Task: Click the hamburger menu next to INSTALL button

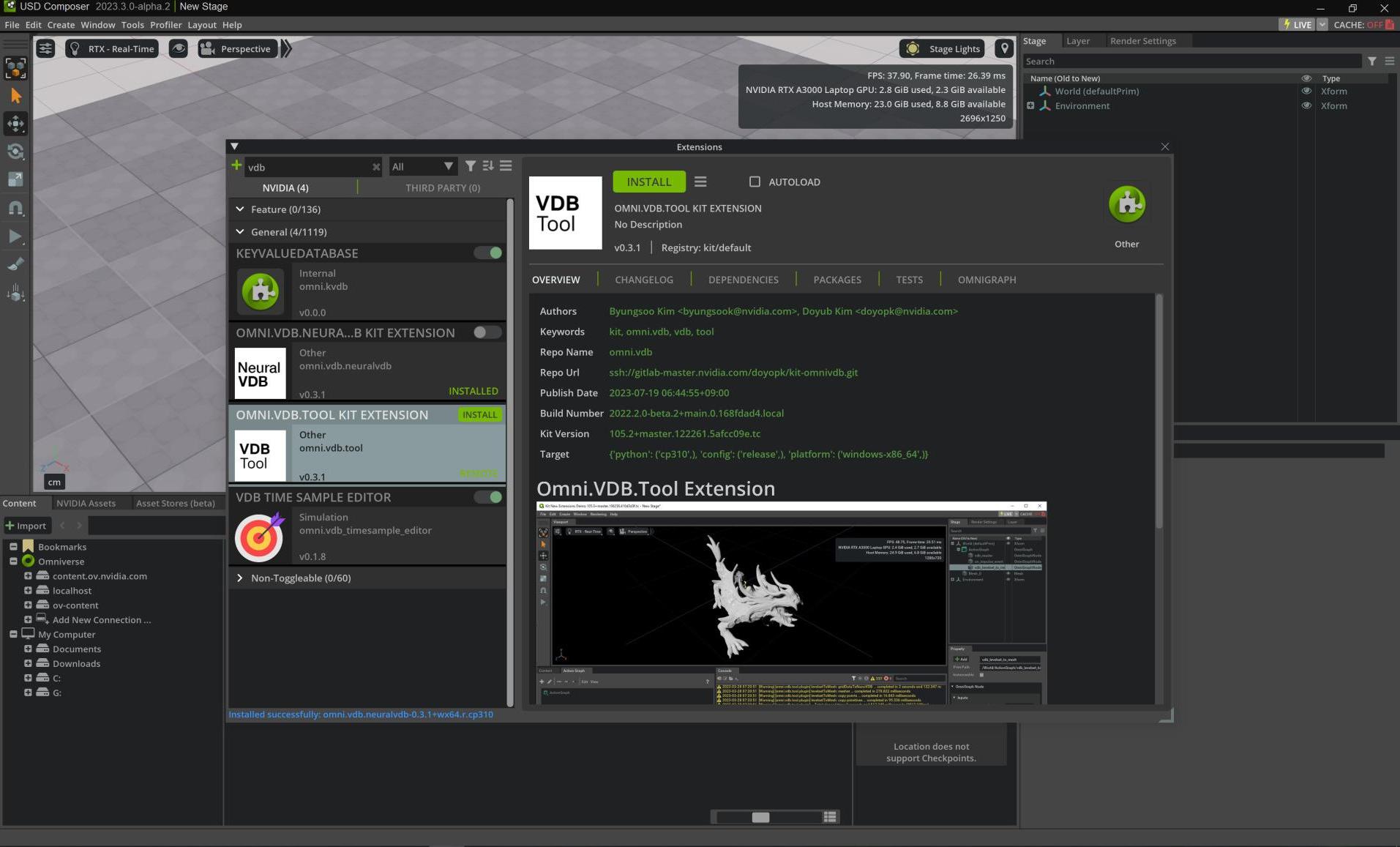Action: 700,182
